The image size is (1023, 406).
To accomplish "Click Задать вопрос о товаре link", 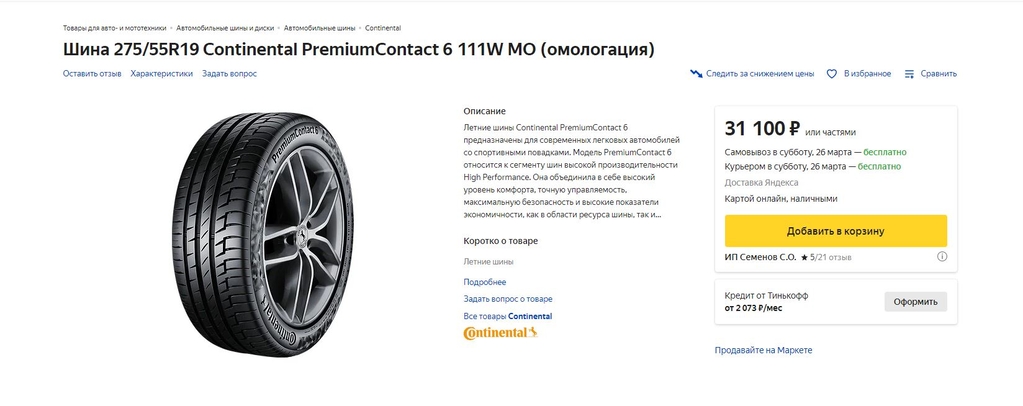I will click(508, 299).
